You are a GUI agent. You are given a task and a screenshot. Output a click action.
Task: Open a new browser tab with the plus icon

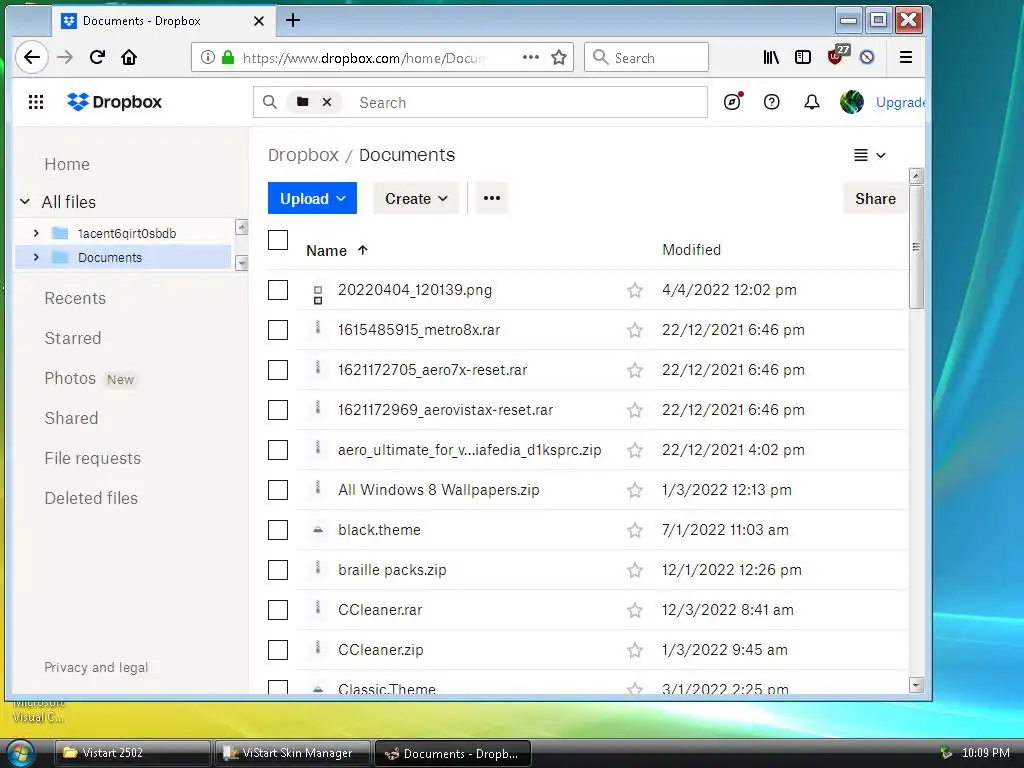point(293,20)
